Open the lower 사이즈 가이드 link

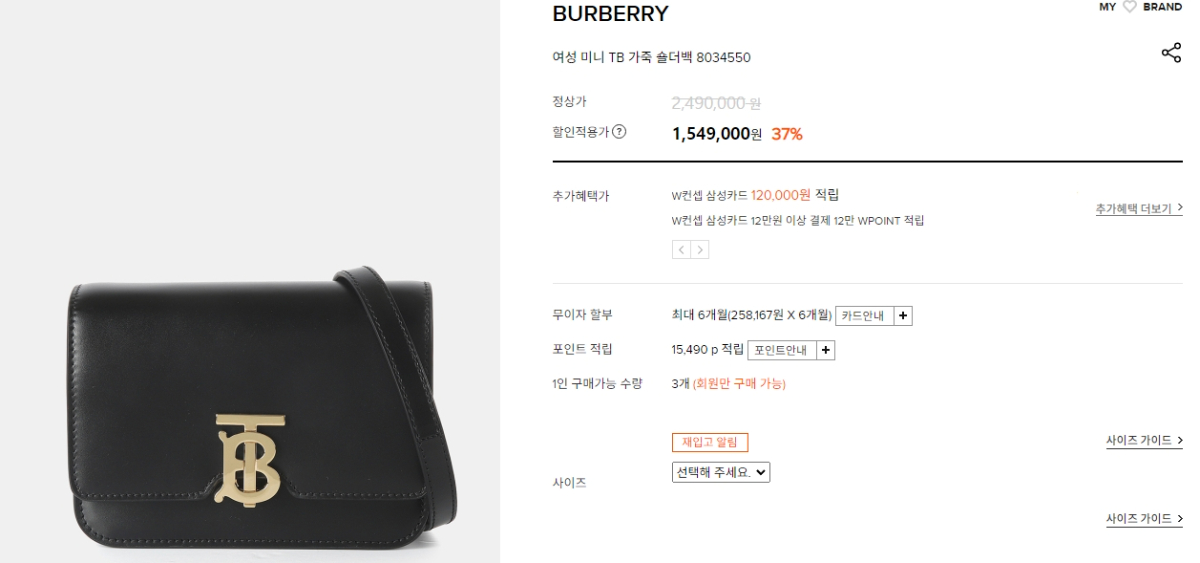(x=1144, y=519)
